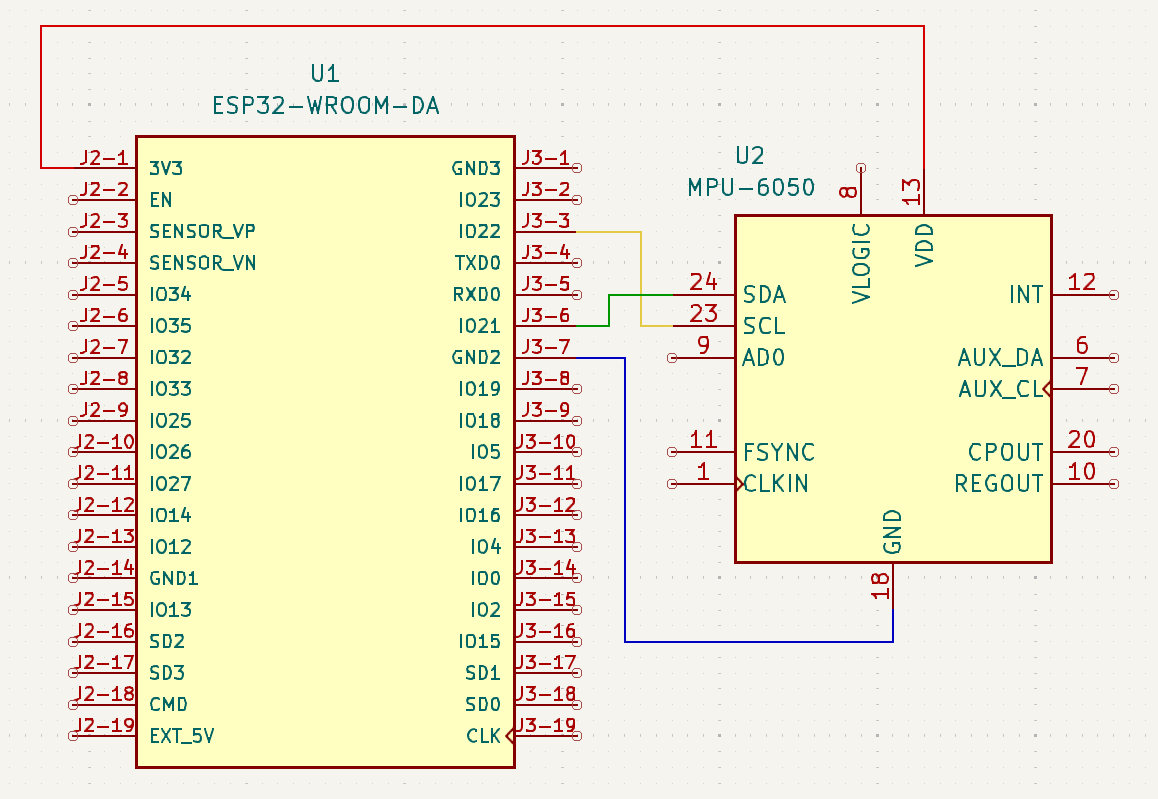This screenshot has width=1158, height=799.
Task: Click the J3-1 pin number
Action: [546, 158]
